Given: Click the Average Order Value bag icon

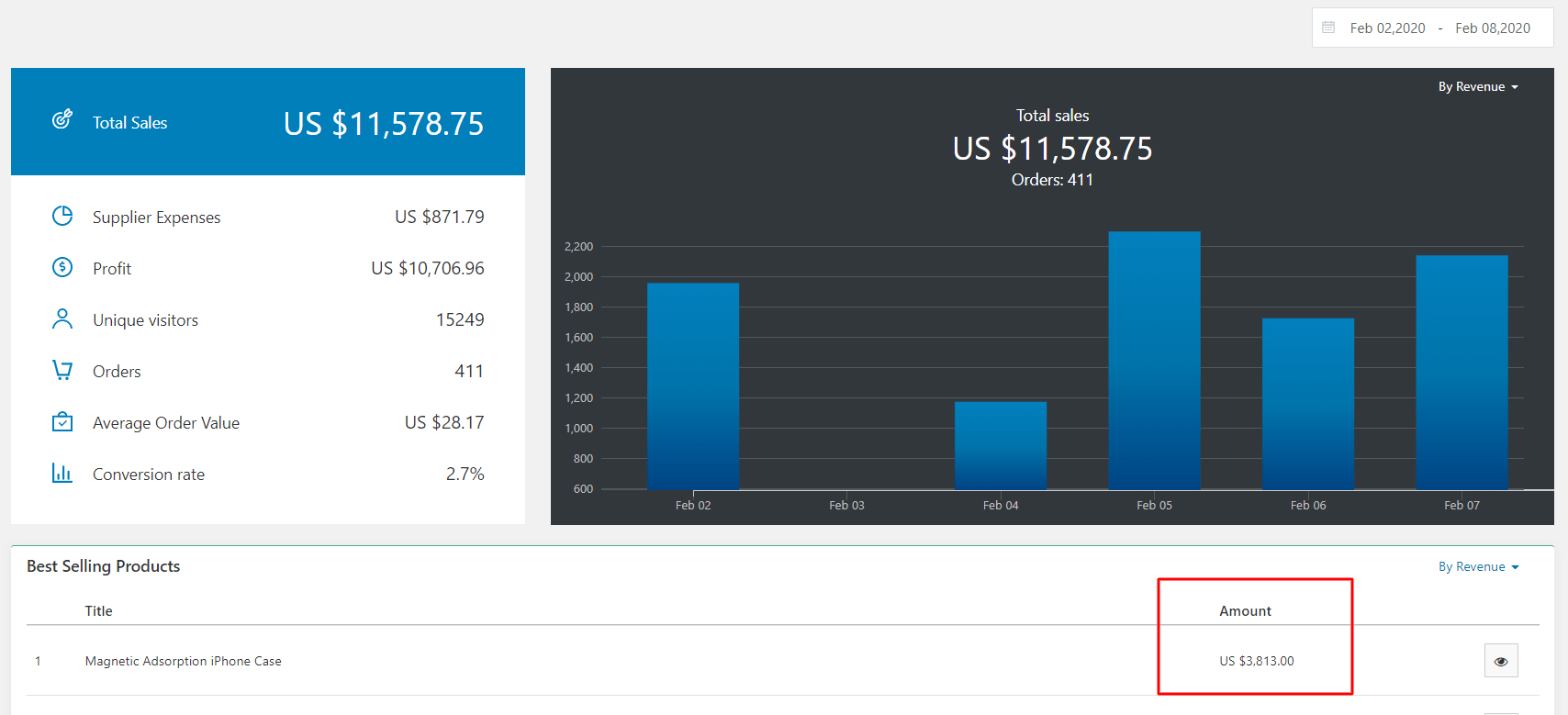Looking at the screenshot, I should [62, 421].
